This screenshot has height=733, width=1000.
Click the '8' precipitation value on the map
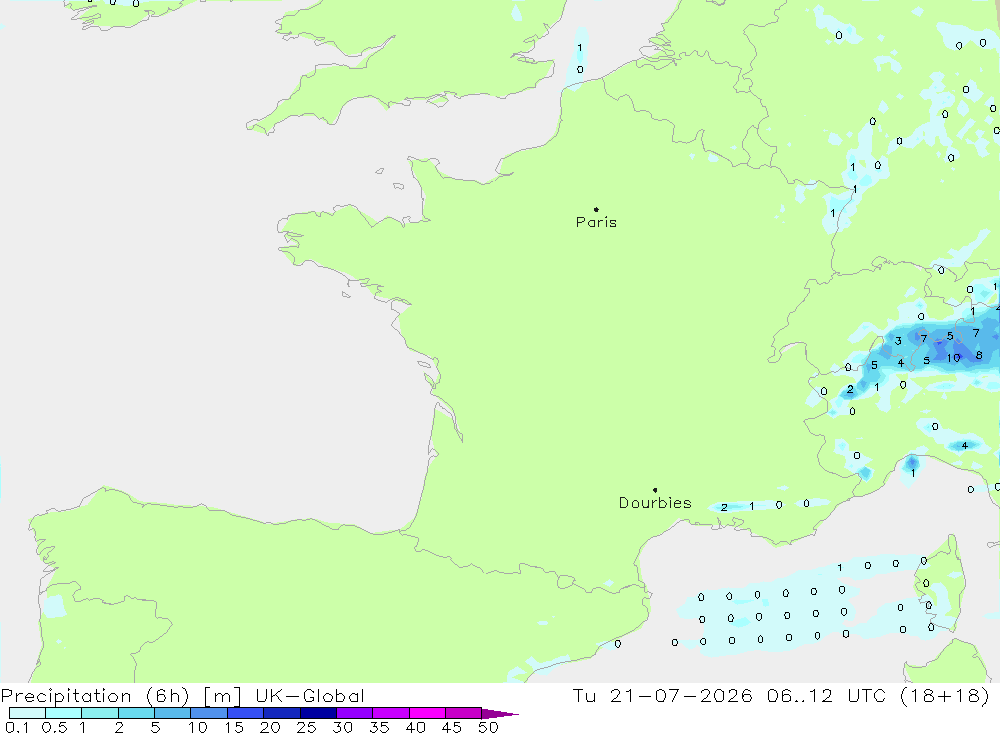pos(979,355)
